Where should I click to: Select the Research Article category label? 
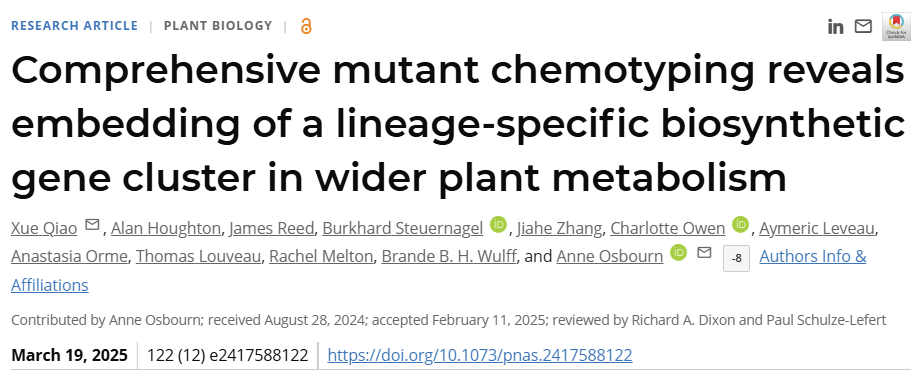75,26
